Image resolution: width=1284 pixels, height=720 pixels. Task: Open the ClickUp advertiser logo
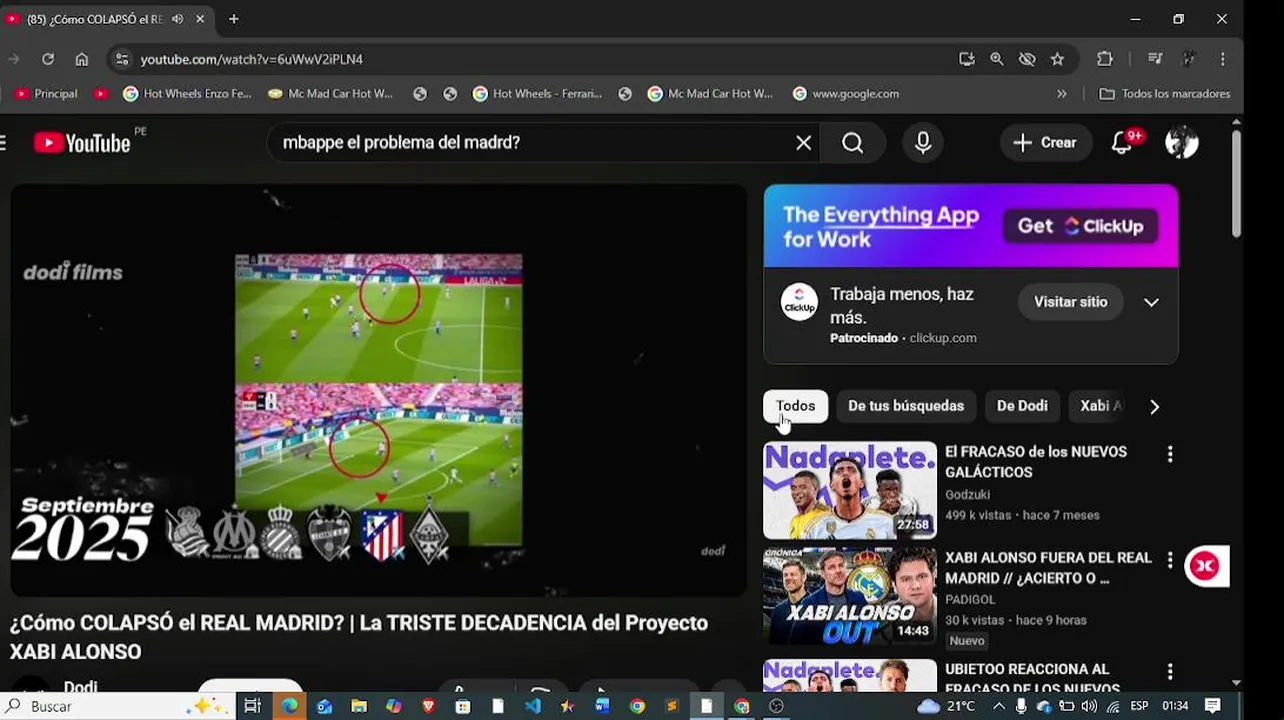click(799, 302)
